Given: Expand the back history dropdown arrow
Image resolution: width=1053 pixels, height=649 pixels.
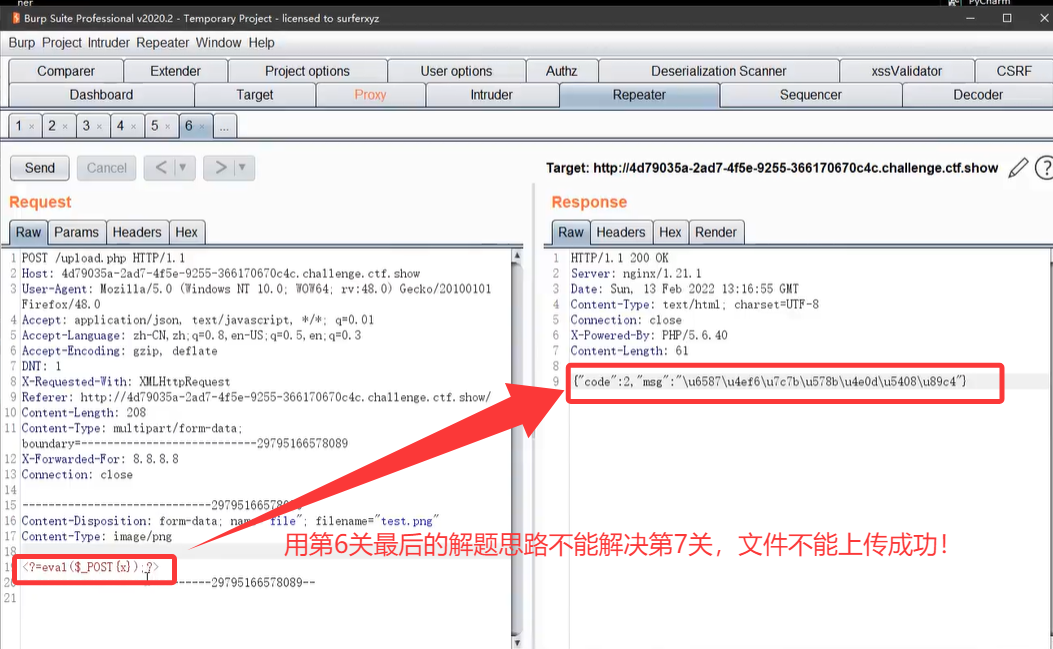Looking at the screenshot, I should (183, 167).
